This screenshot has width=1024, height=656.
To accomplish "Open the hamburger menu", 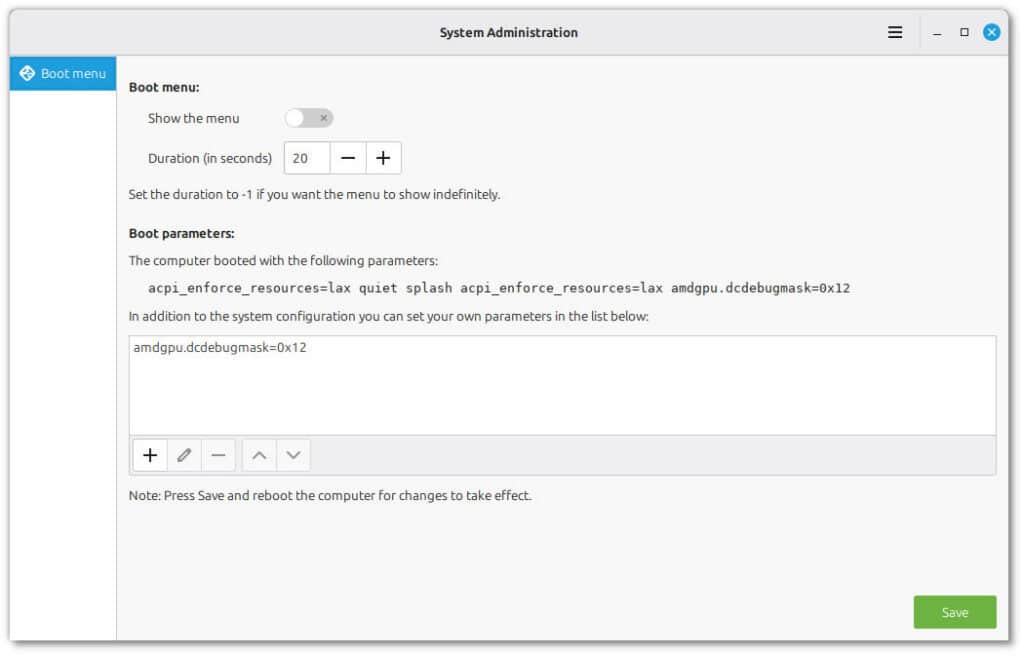I will click(894, 31).
